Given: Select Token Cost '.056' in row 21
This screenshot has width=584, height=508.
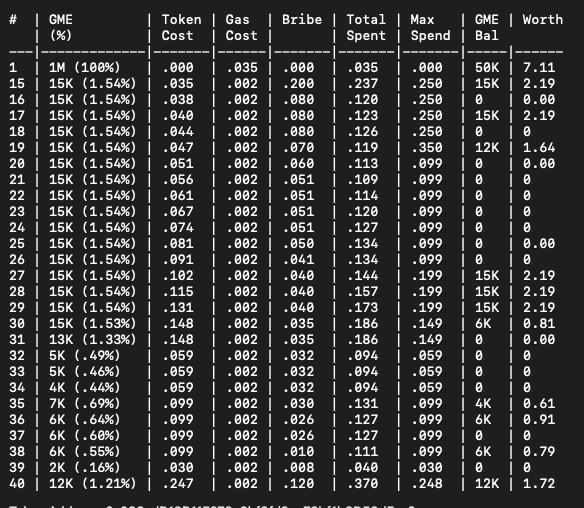Looking at the screenshot, I should [x=178, y=180].
